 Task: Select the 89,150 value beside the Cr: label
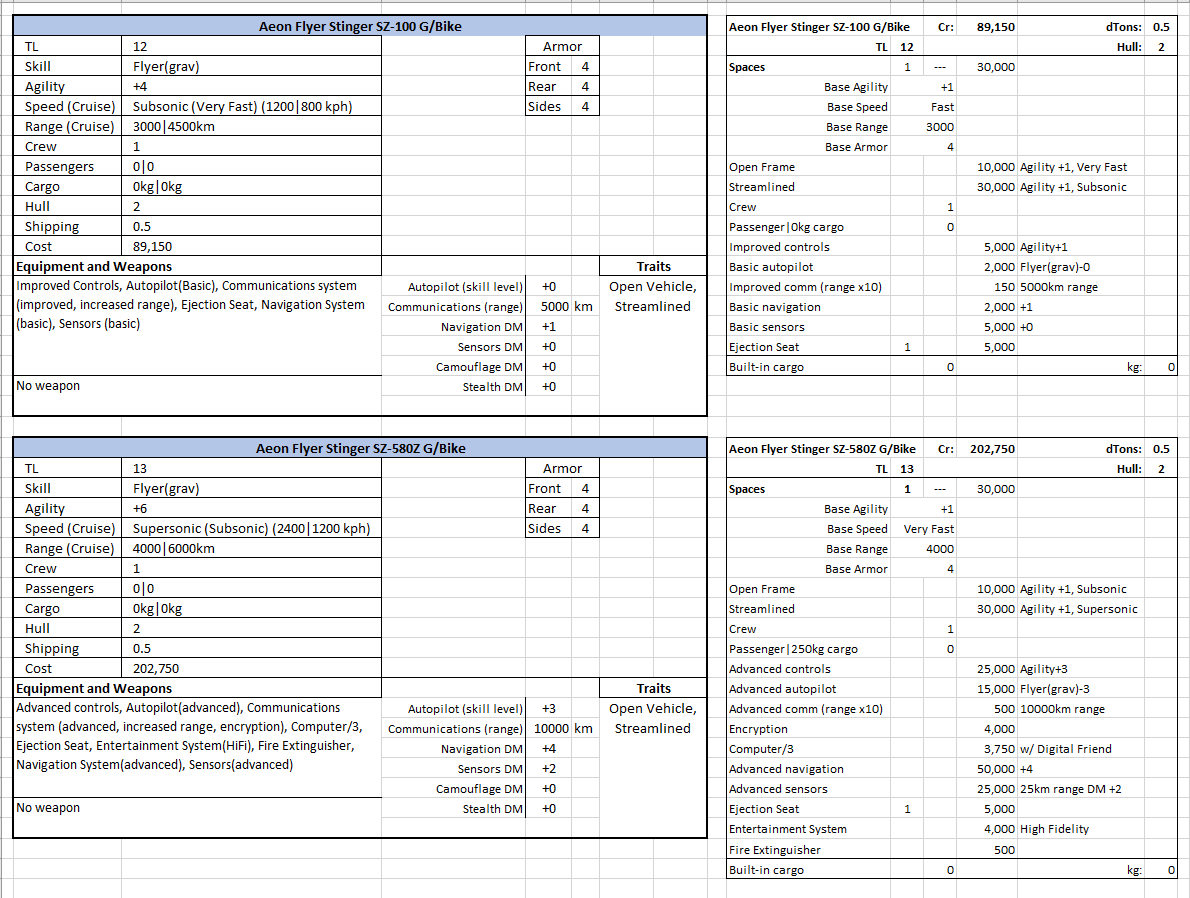994,27
